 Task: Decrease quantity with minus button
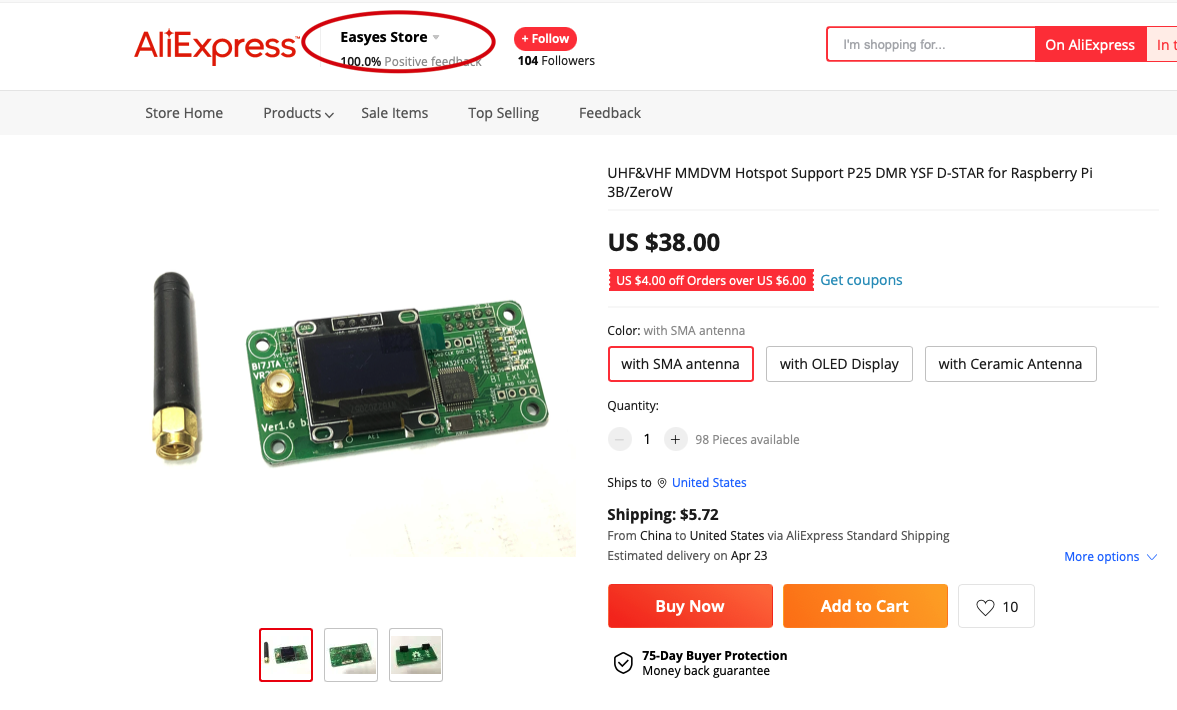pyautogui.click(x=620, y=439)
